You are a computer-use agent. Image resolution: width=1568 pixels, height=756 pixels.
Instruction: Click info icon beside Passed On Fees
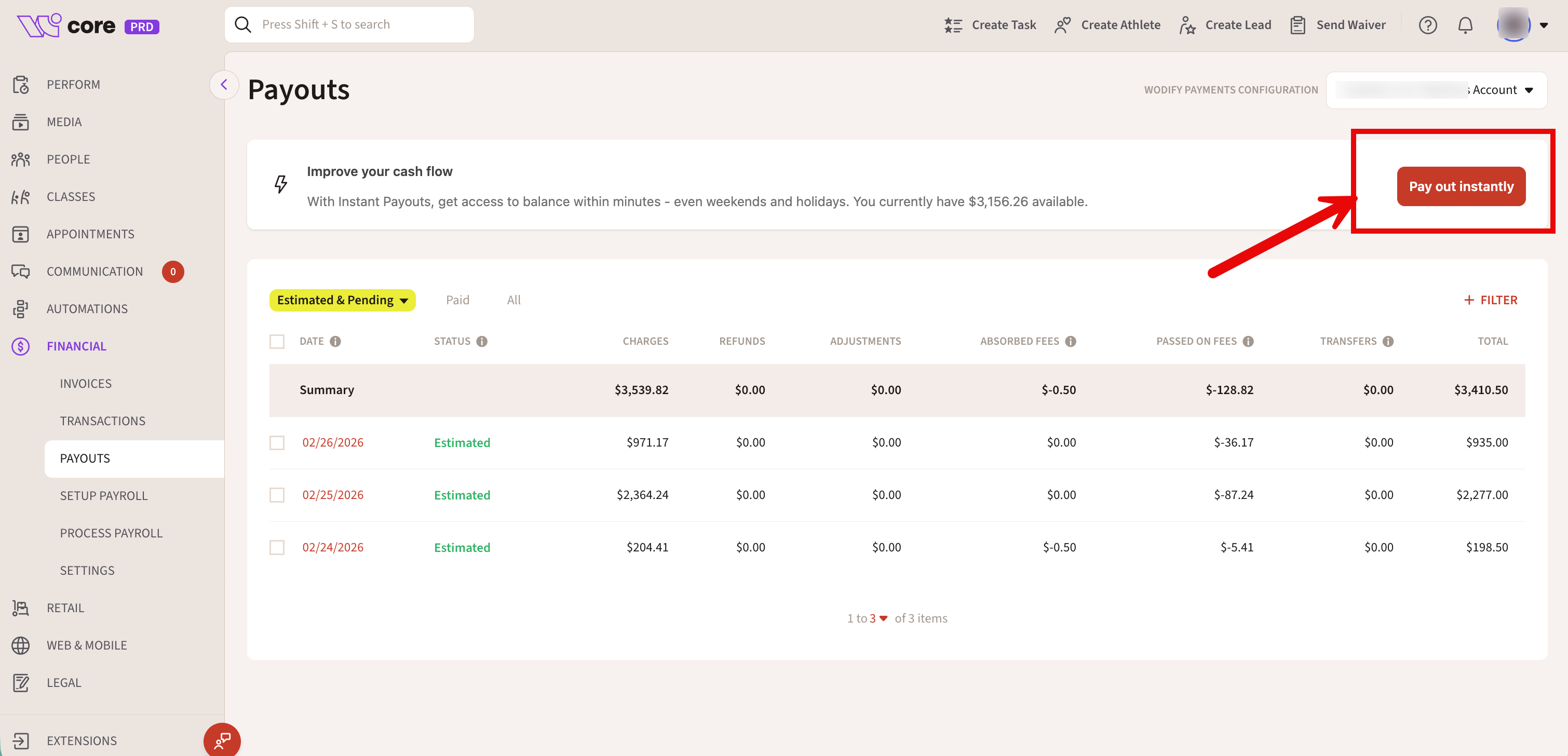pos(1249,342)
